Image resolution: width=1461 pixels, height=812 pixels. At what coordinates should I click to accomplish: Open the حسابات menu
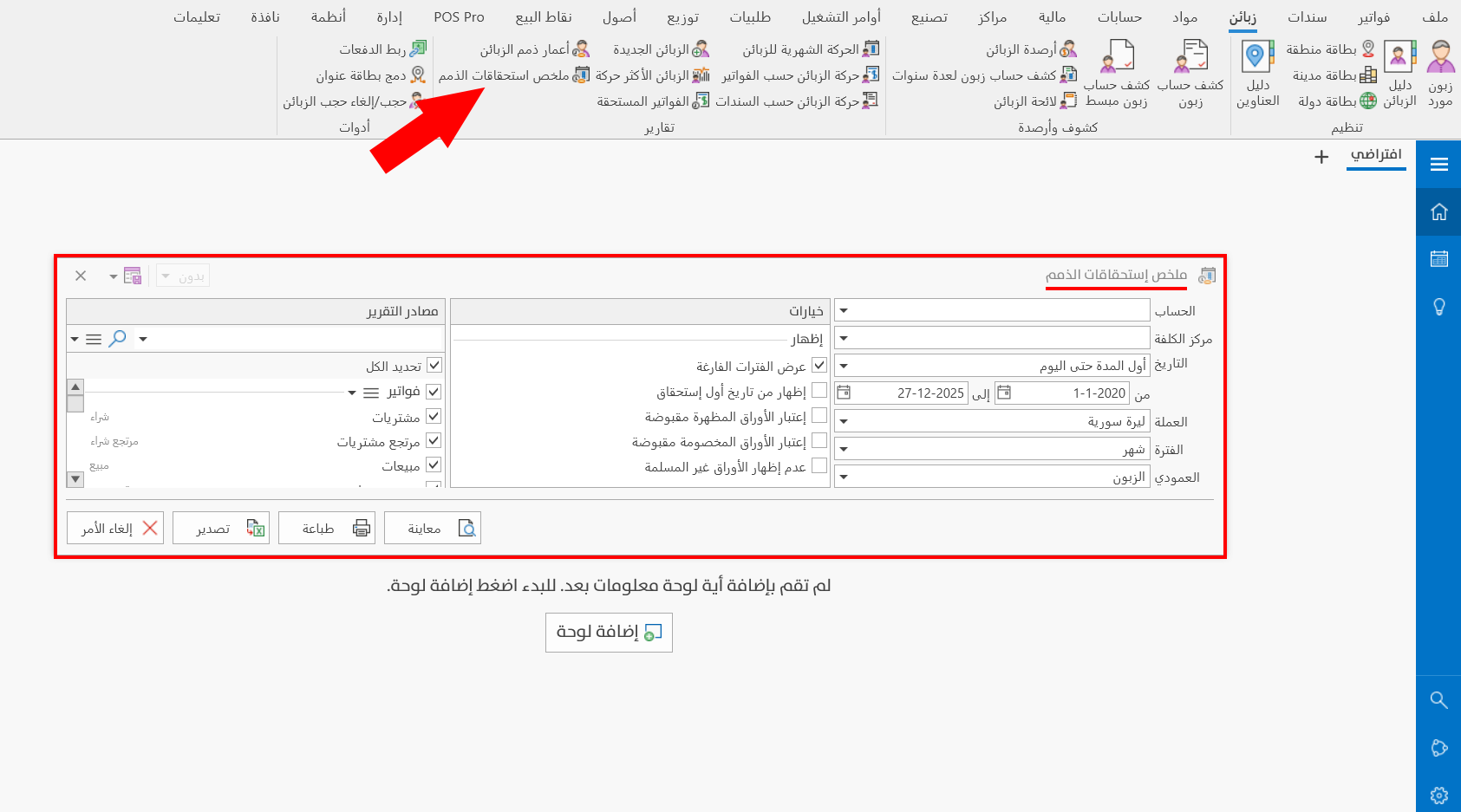tap(1119, 16)
